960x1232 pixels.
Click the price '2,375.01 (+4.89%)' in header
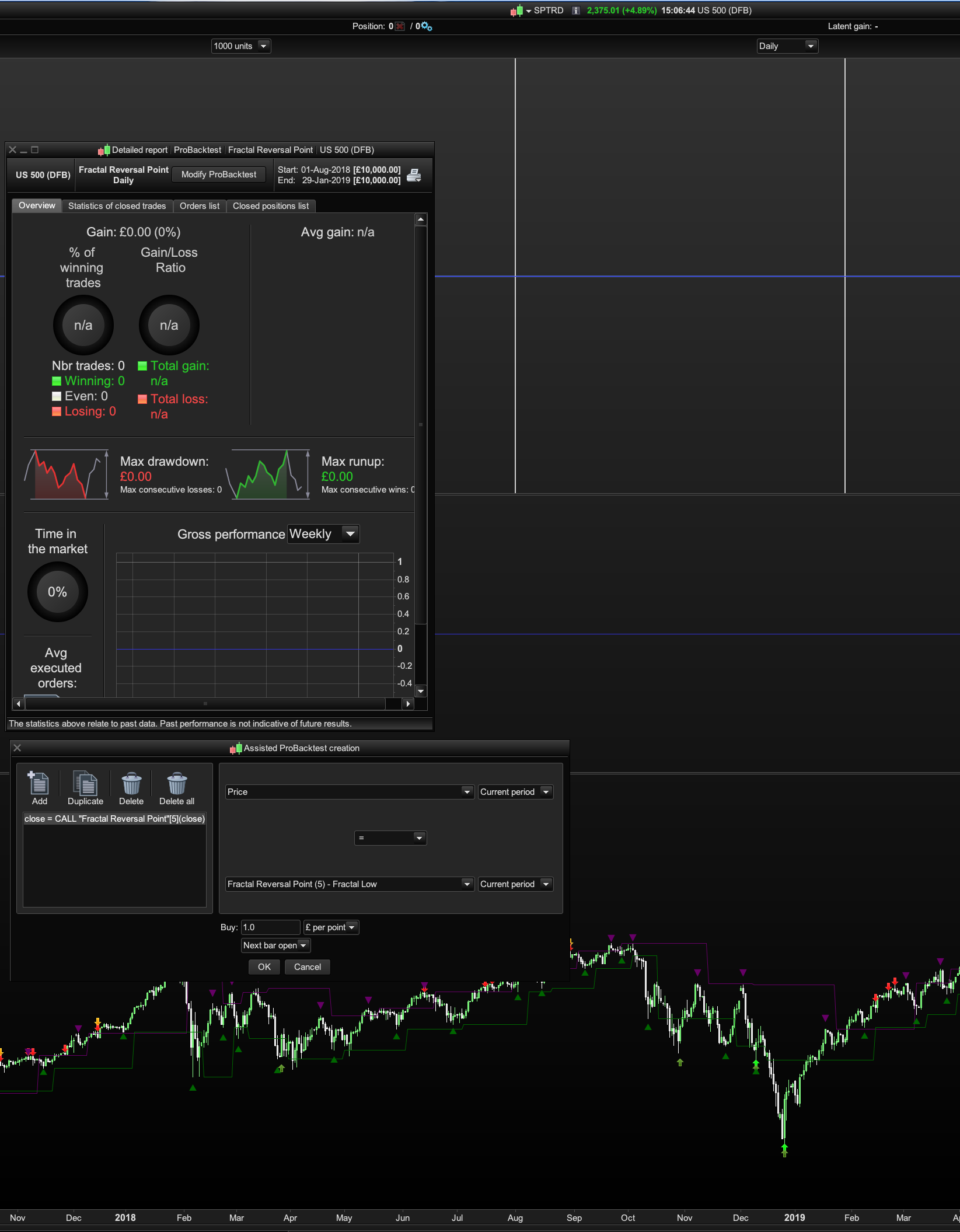(622, 11)
